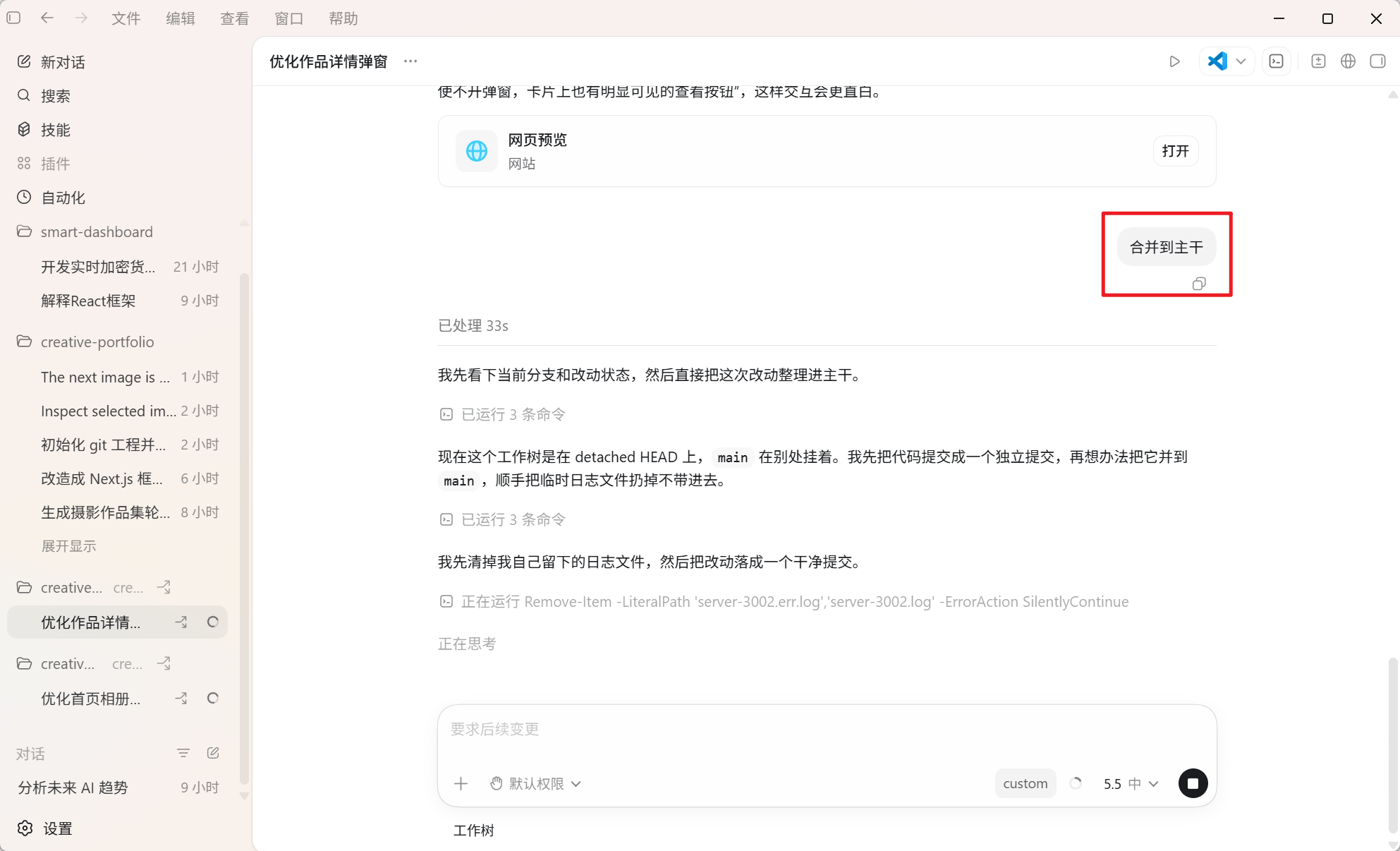Click the 已处理 33s status text
The image size is (1400, 851).
point(473,325)
